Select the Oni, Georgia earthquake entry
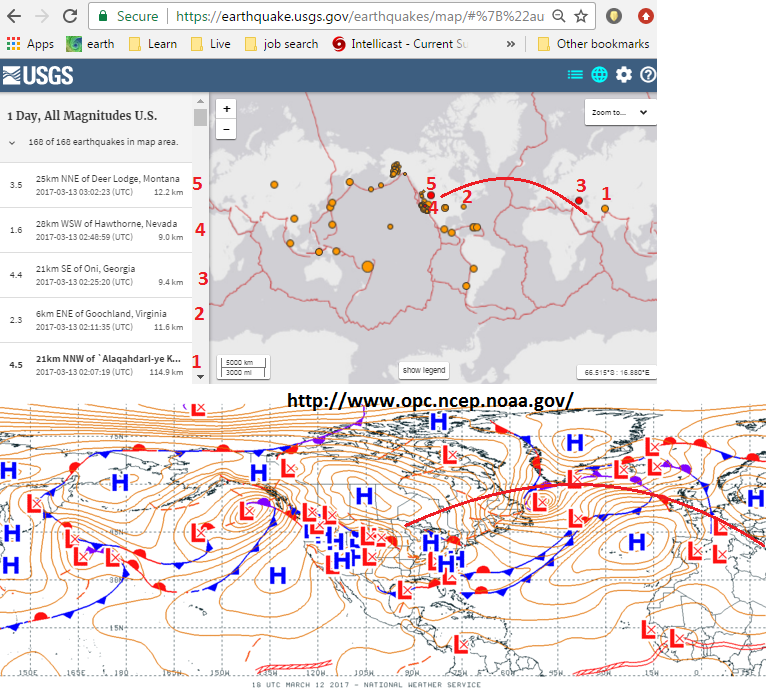The image size is (766, 696). tap(96, 275)
